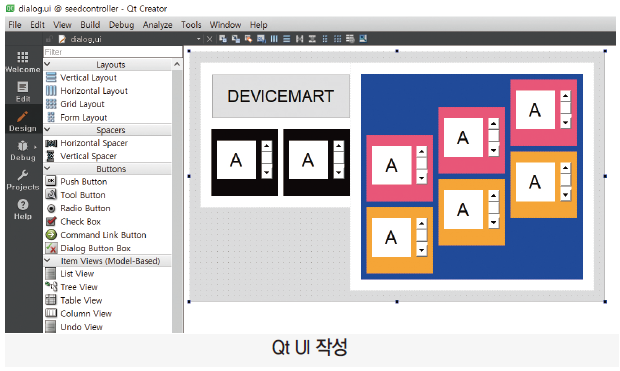The width and height of the screenshot is (620, 371).
Task: Click the DEVICEMART button on the form
Action: point(281,96)
